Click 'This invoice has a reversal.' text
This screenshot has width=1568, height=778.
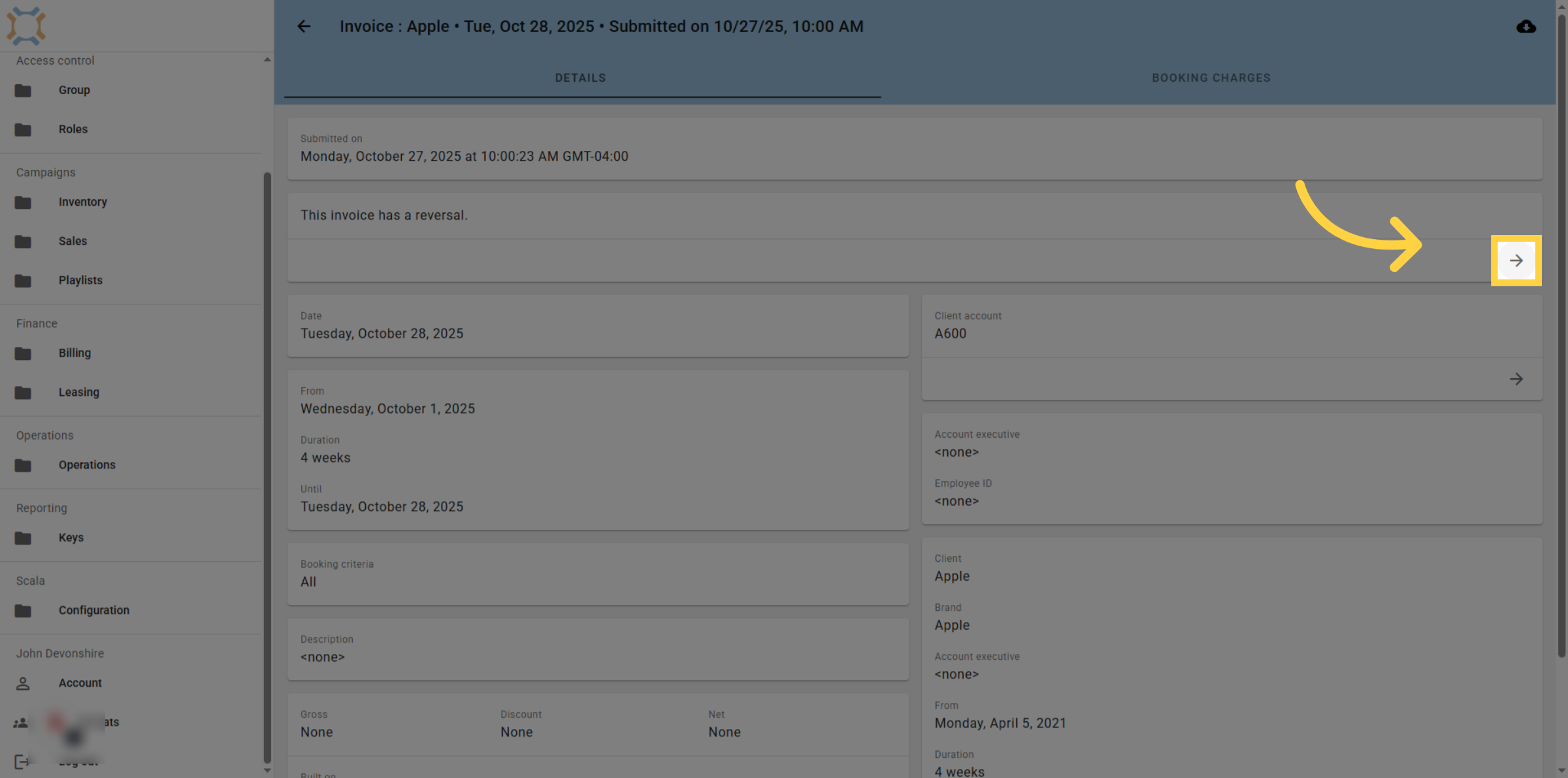point(384,215)
